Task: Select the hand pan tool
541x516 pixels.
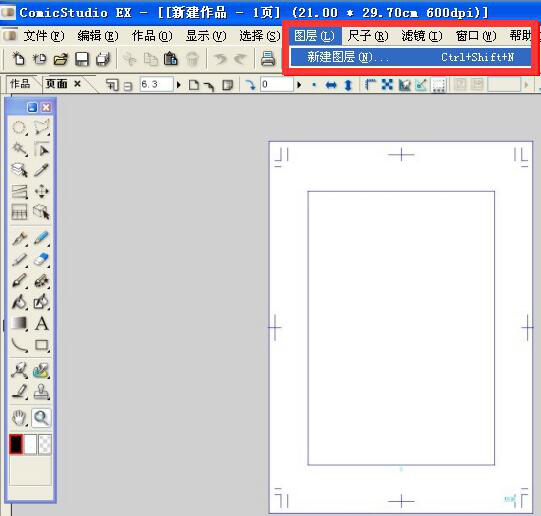Action: pos(19,418)
